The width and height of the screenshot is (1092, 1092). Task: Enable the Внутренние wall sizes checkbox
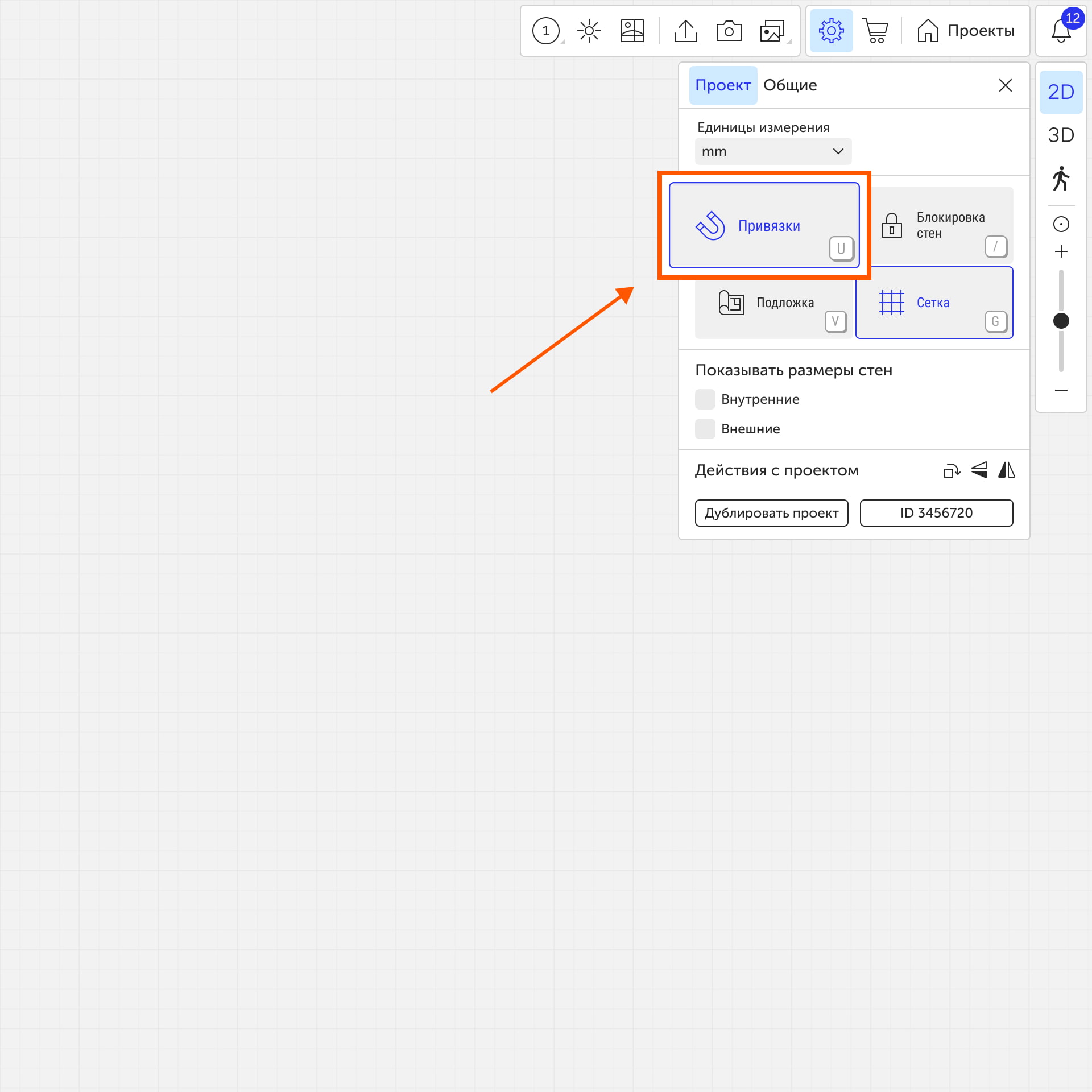click(x=705, y=399)
